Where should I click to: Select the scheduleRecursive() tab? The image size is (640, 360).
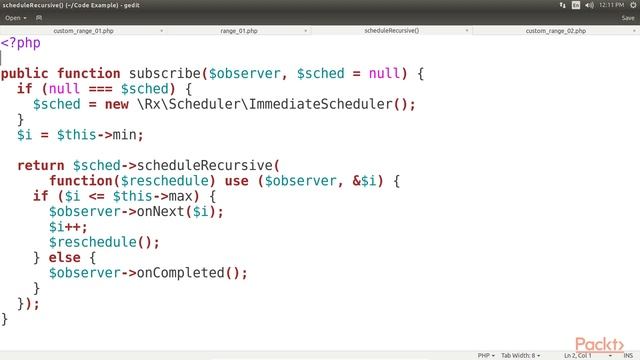tap(391, 31)
